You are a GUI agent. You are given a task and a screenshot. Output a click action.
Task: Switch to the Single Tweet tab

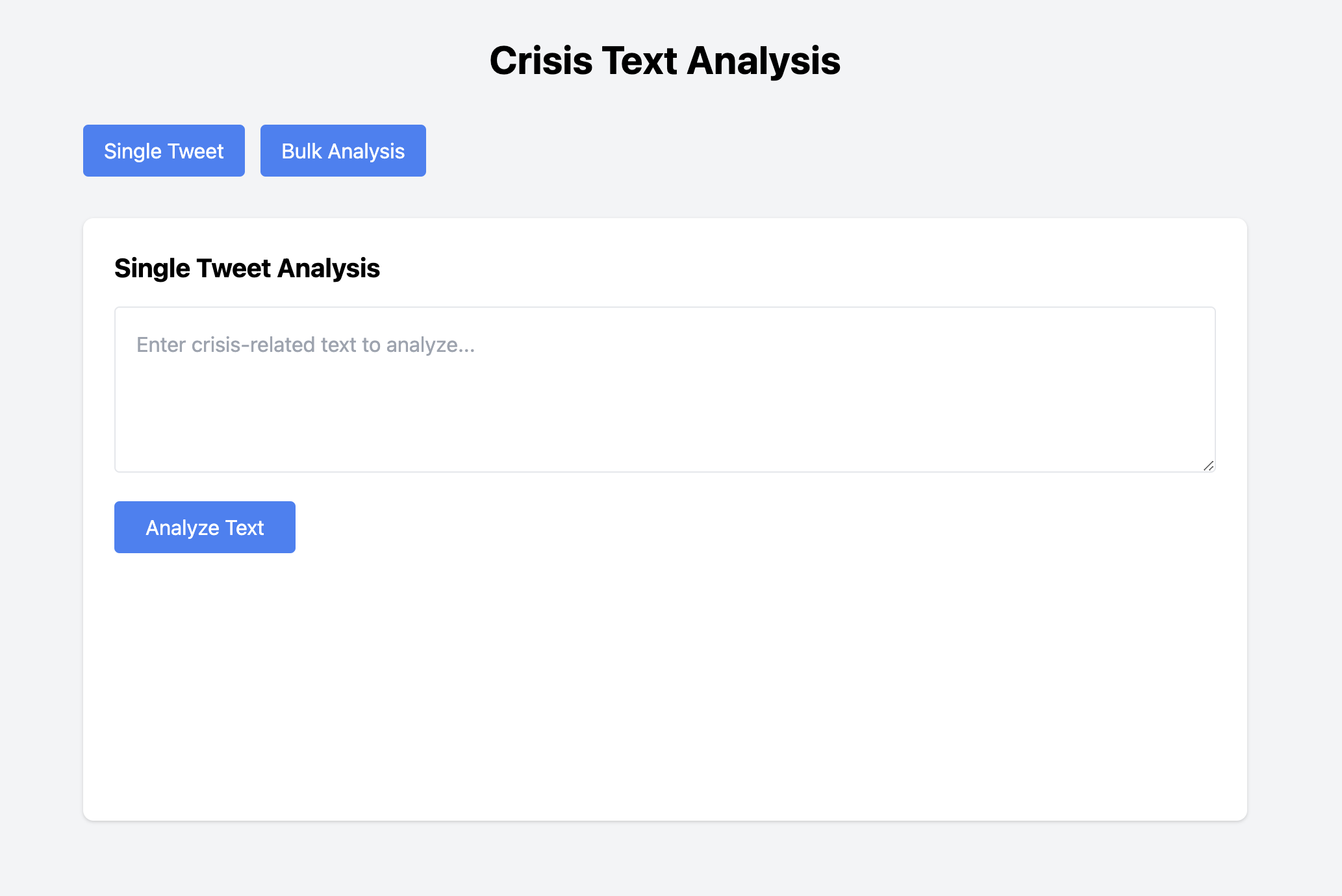tap(164, 151)
